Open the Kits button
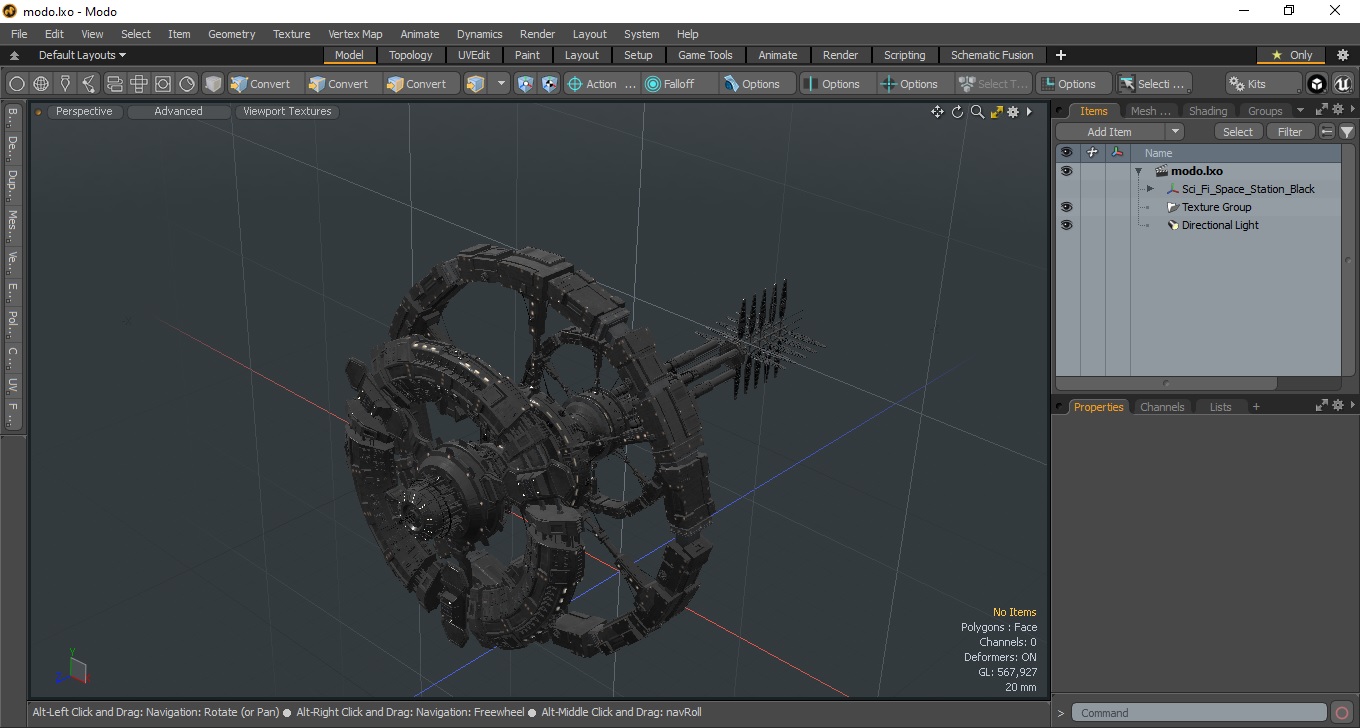This screenshot has width=1360, height=728. (x=1264, y=84)
